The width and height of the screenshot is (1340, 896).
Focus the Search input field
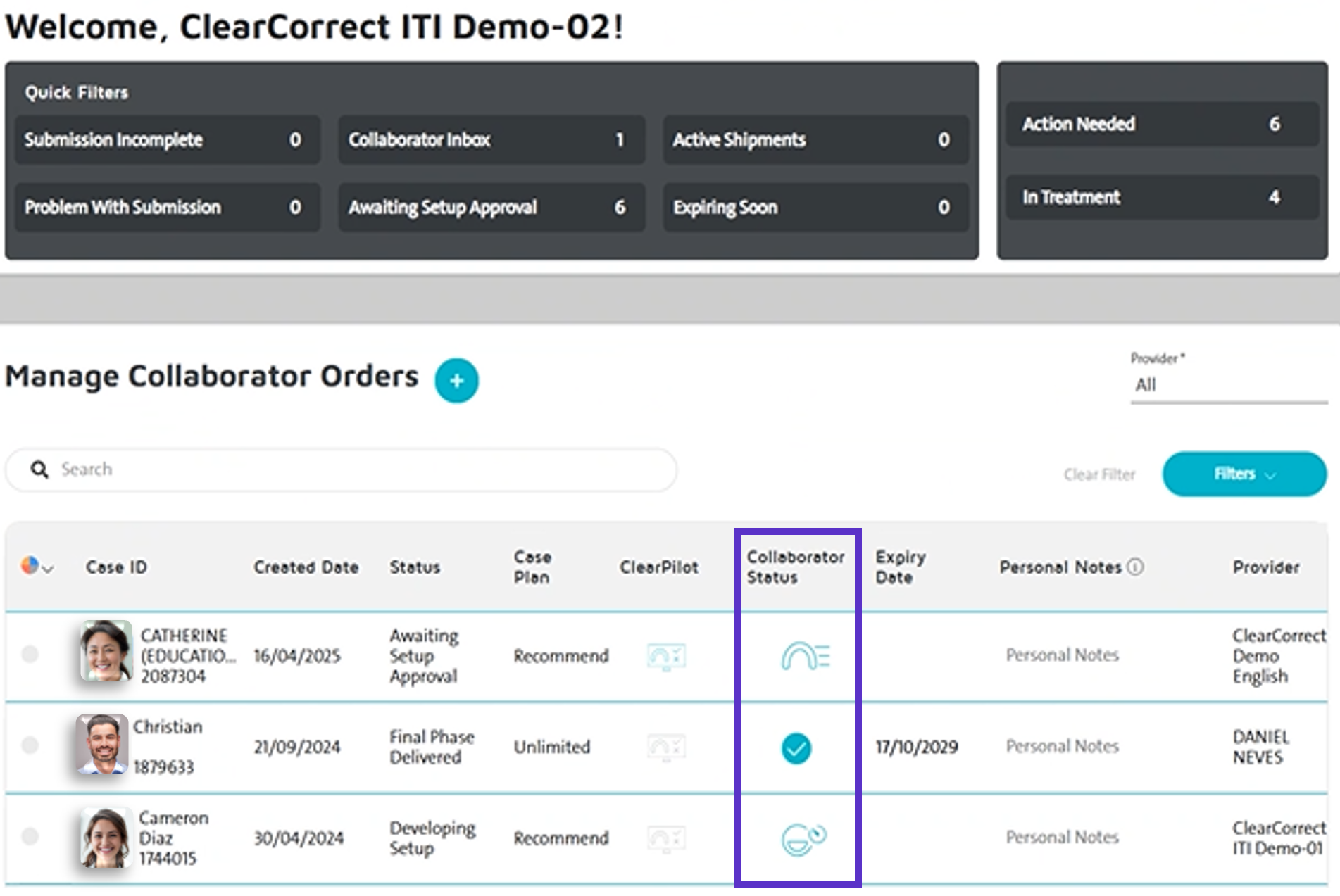pyautogui.click(x=342, y=469)
